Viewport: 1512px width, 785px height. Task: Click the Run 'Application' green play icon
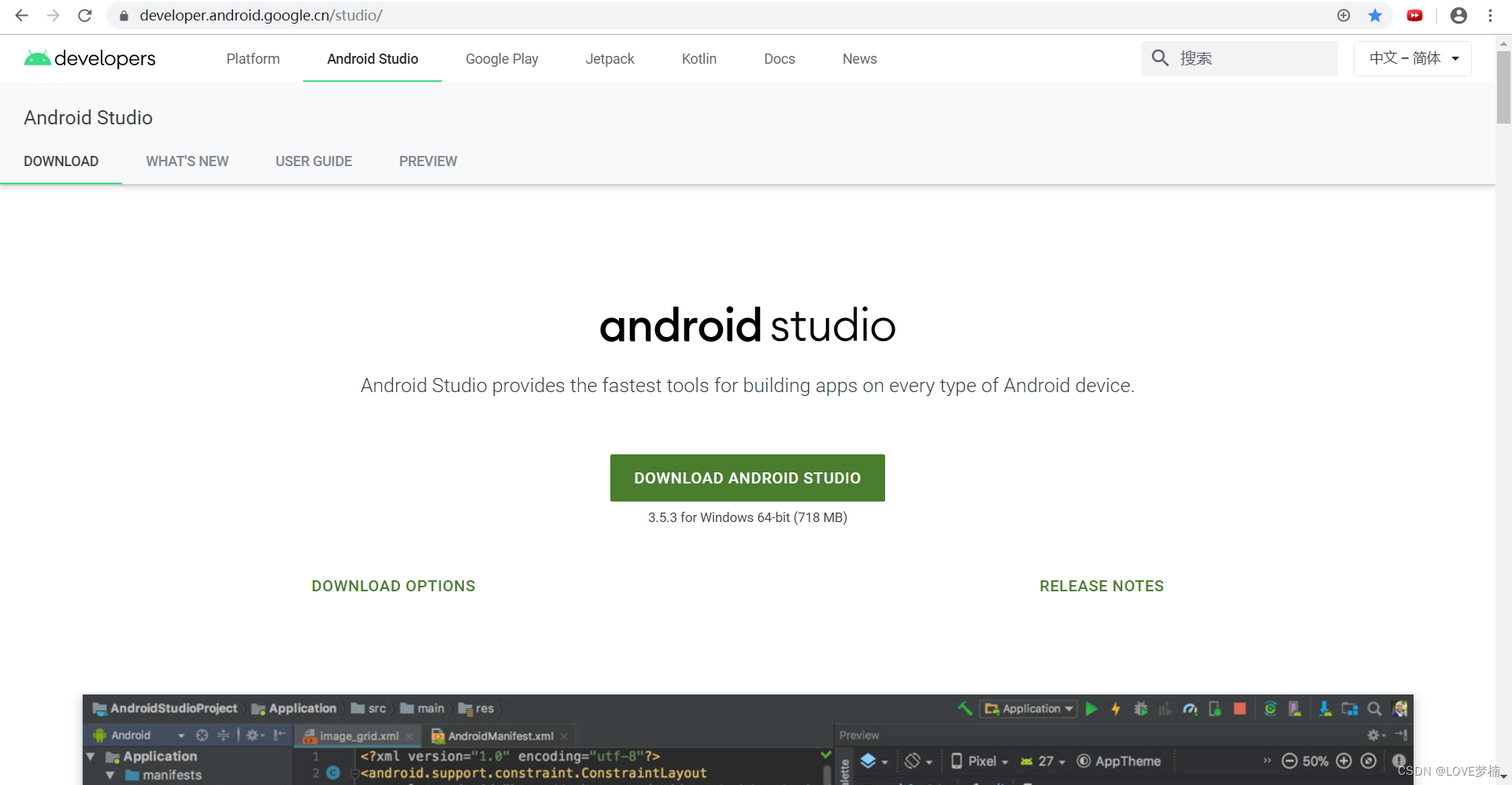click(1091, 709)
